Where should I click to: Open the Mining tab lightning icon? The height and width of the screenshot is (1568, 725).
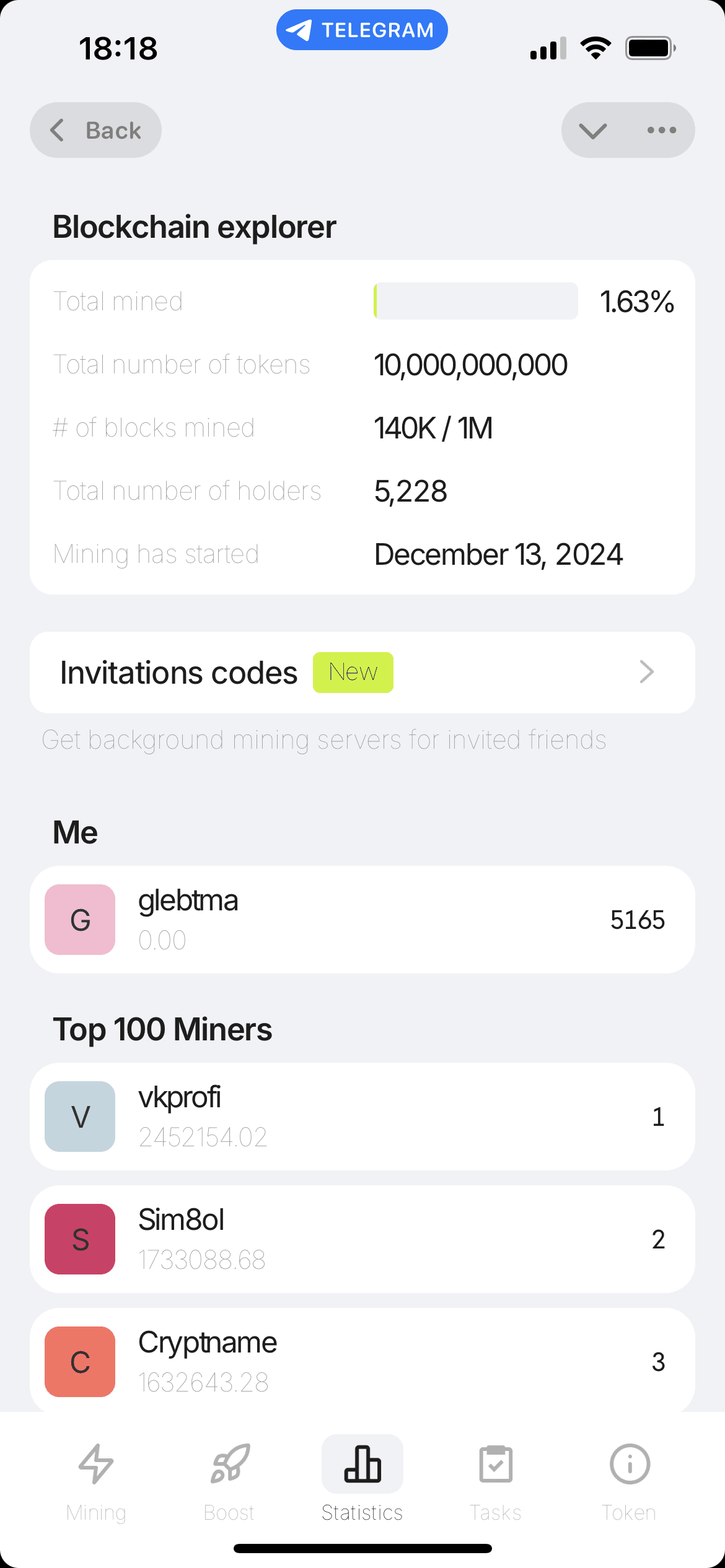pos(96,1464)
